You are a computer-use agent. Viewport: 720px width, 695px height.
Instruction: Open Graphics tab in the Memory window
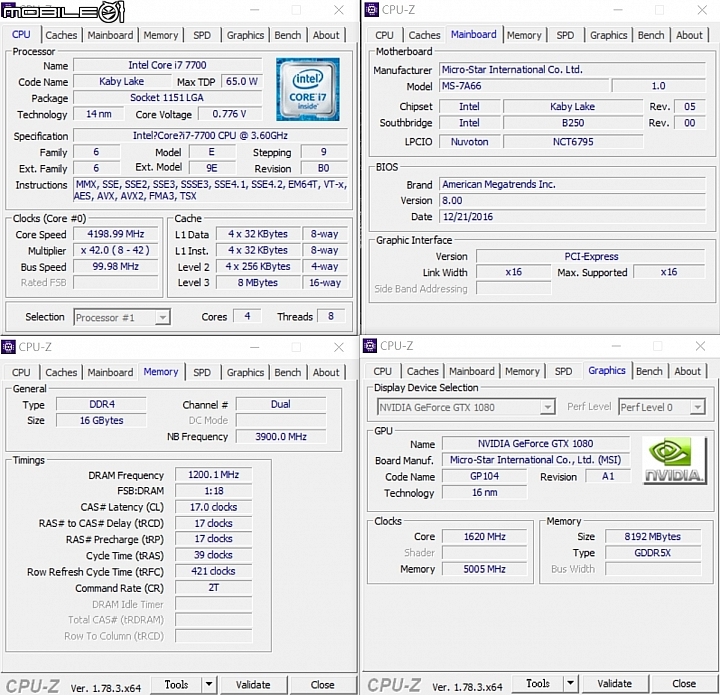click(x=245, y=372)
